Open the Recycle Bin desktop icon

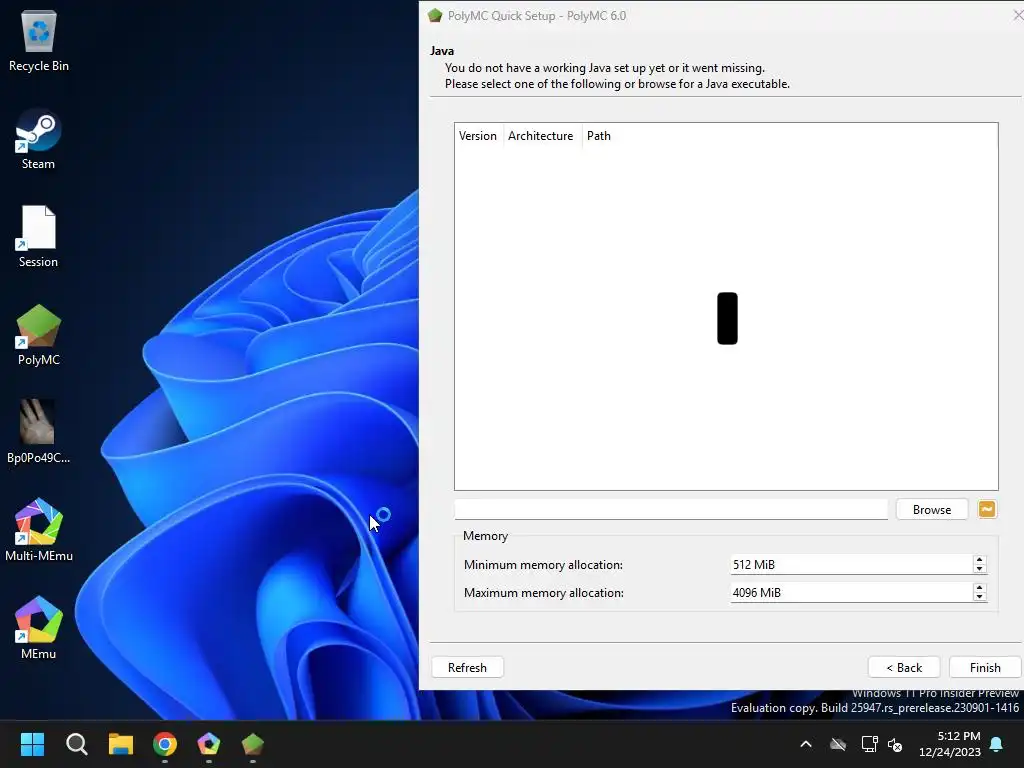39,40
